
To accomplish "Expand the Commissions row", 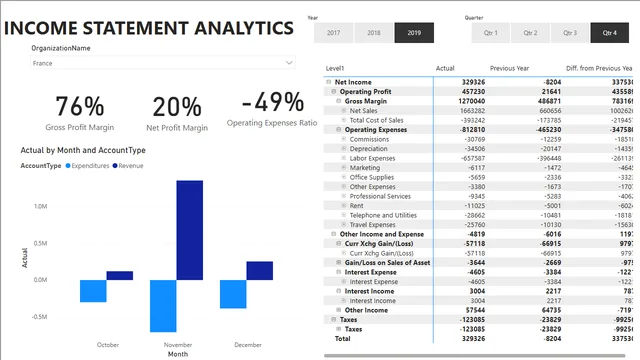I will pos(343,139).
